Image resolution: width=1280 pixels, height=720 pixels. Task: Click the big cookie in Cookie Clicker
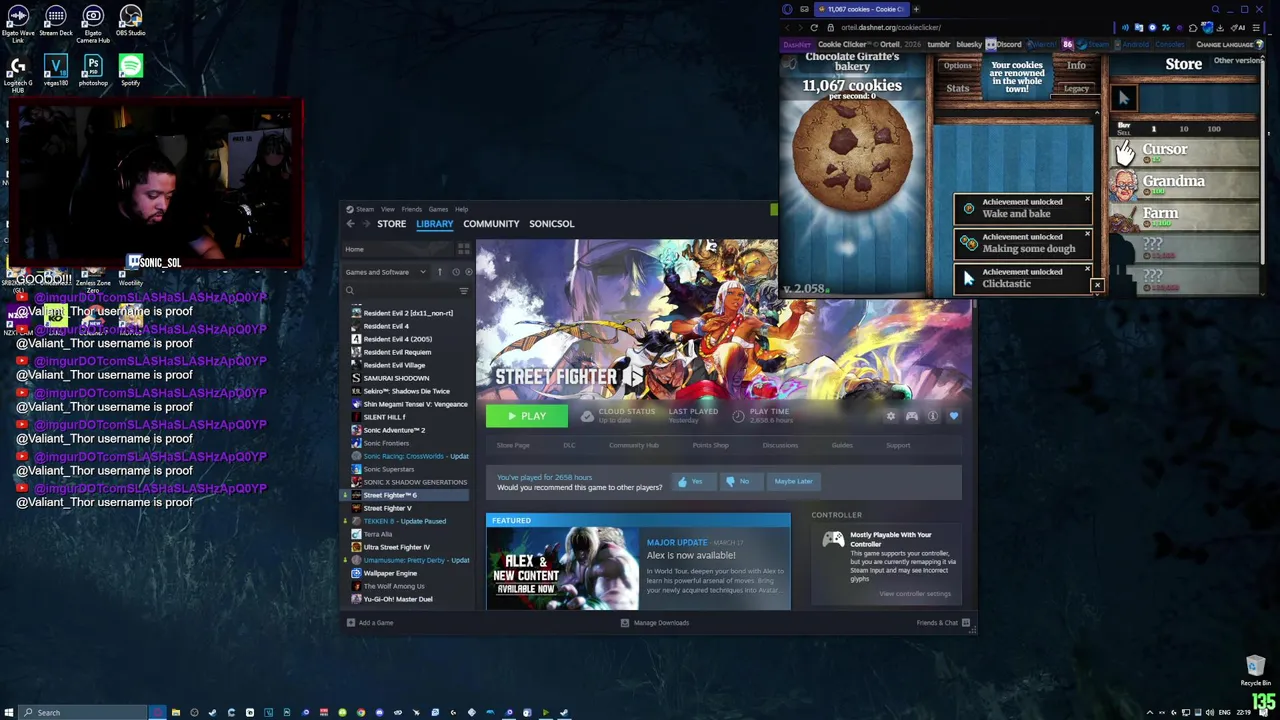pos(852,153)
